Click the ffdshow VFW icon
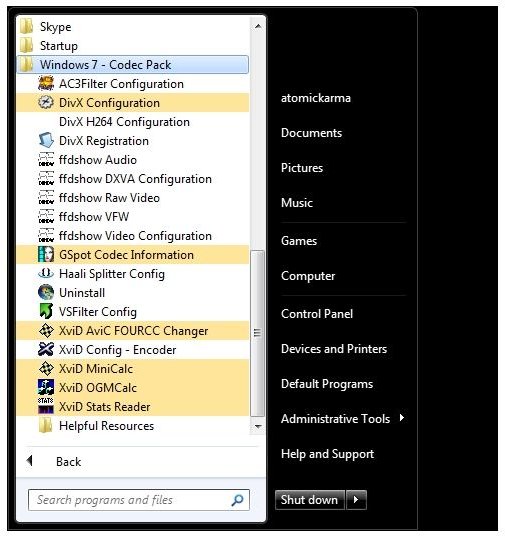Screen dimensions: 505x536 pyautogui.click(x=46, y=217)
